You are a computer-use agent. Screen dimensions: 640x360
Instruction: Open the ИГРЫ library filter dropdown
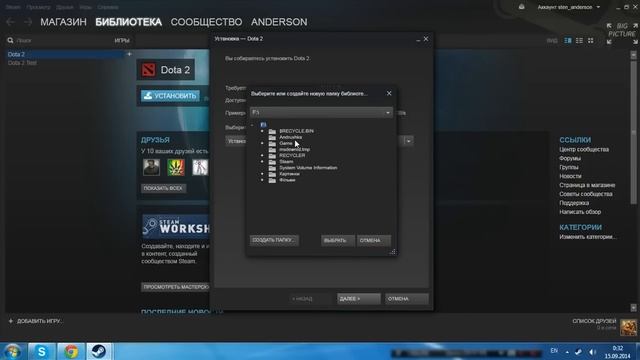(122, 40)
